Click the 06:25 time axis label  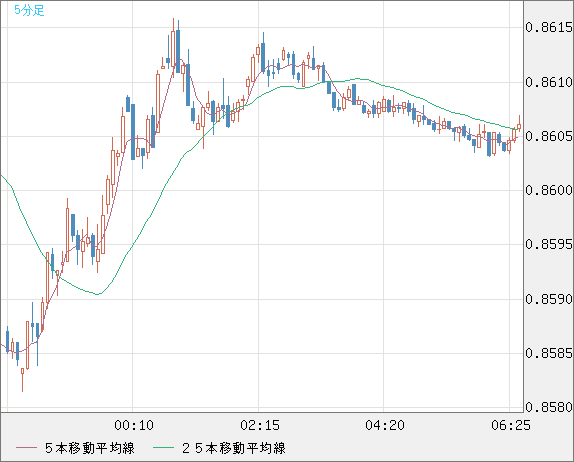[x=511, y=425]
